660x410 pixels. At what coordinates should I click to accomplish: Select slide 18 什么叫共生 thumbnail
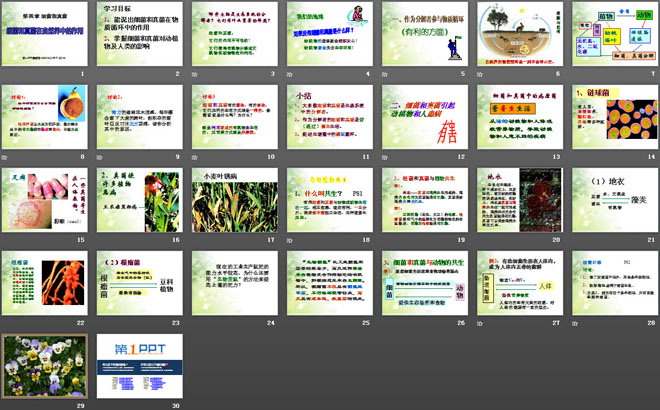tap(330, 200)
